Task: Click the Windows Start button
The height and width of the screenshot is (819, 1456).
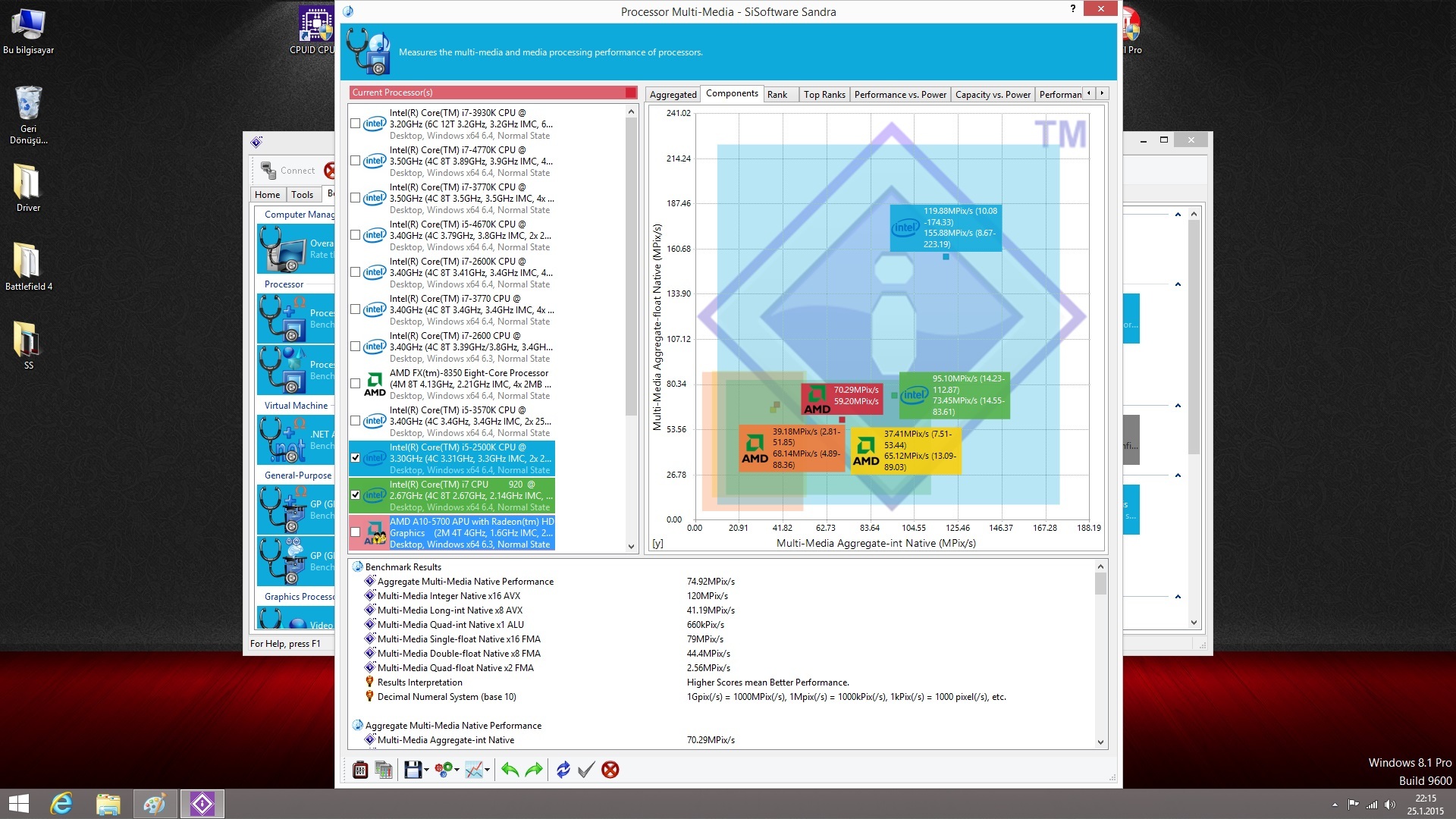Action: [18, 804]
